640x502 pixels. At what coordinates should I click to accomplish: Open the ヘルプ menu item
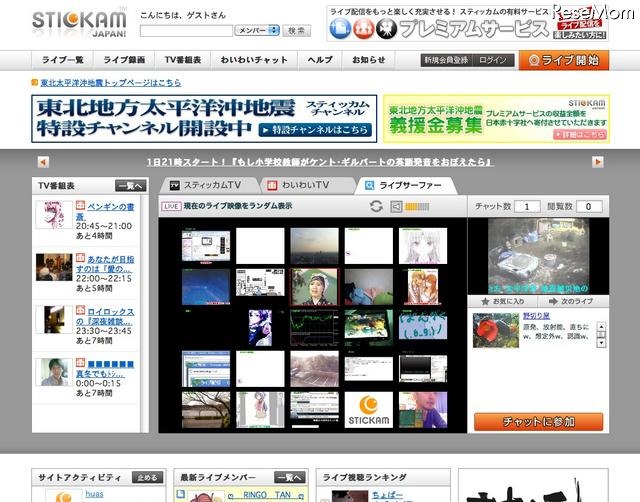pyautogui.click(x=320, y=60)
